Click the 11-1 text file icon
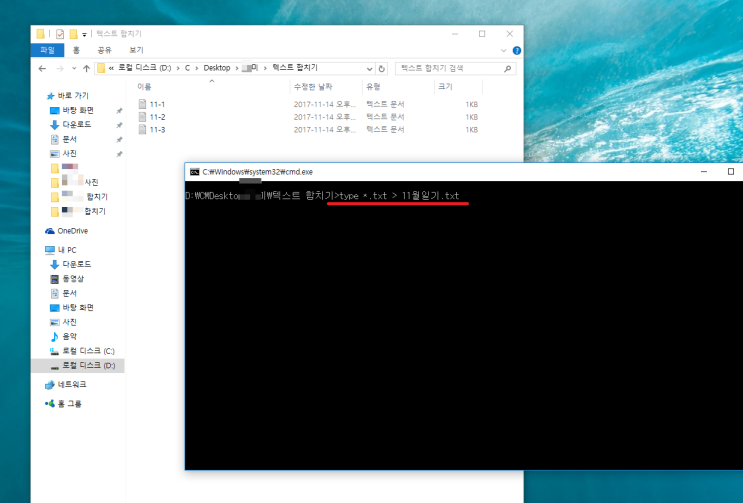Screen dimensions: 743x503 (x=142, y=104)
